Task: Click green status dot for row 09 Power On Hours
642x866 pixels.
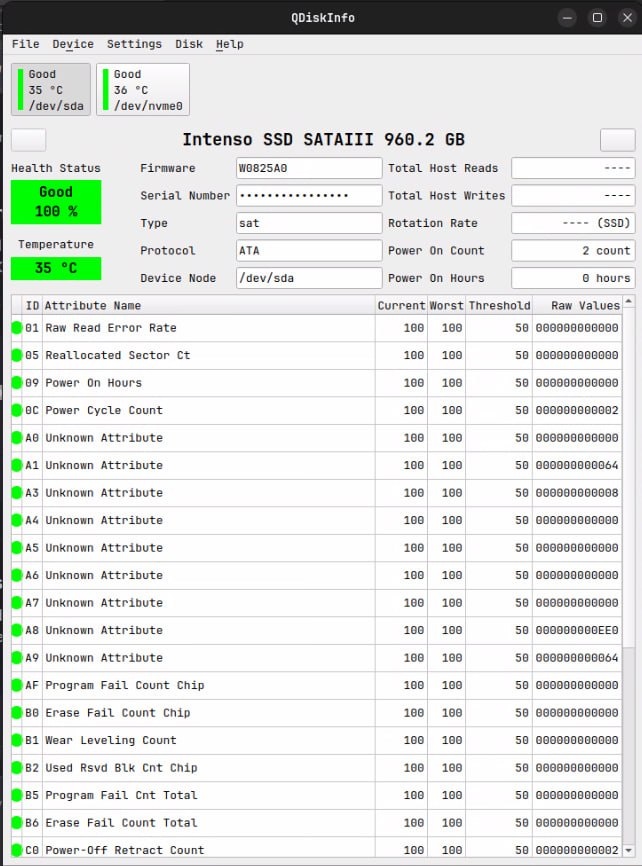Action: point(17,383)
